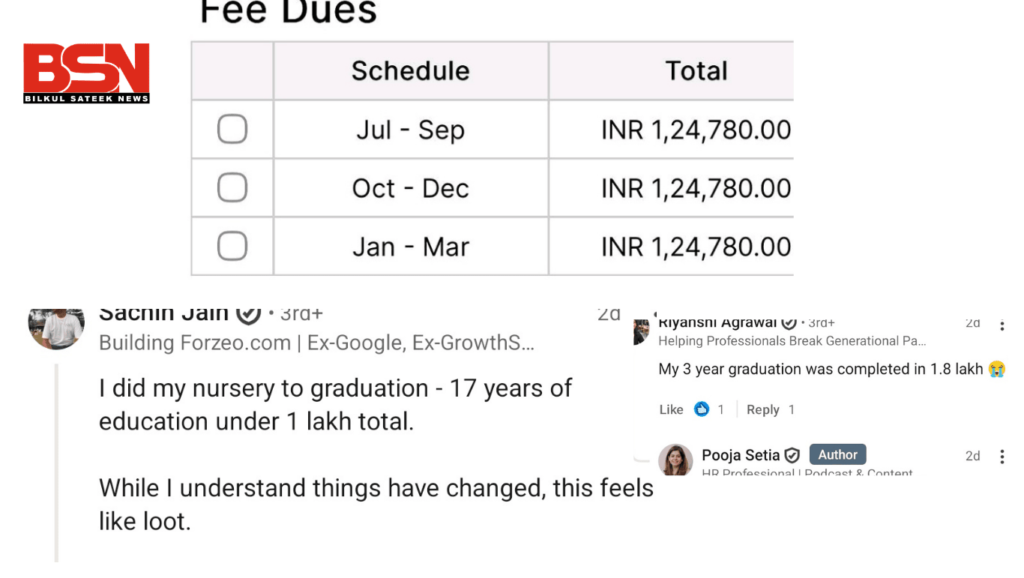The height and width of the screenshot is (578, 1024).
Task: Click the verified badge beside Sachin Jain
Action: tap(248, 315)
